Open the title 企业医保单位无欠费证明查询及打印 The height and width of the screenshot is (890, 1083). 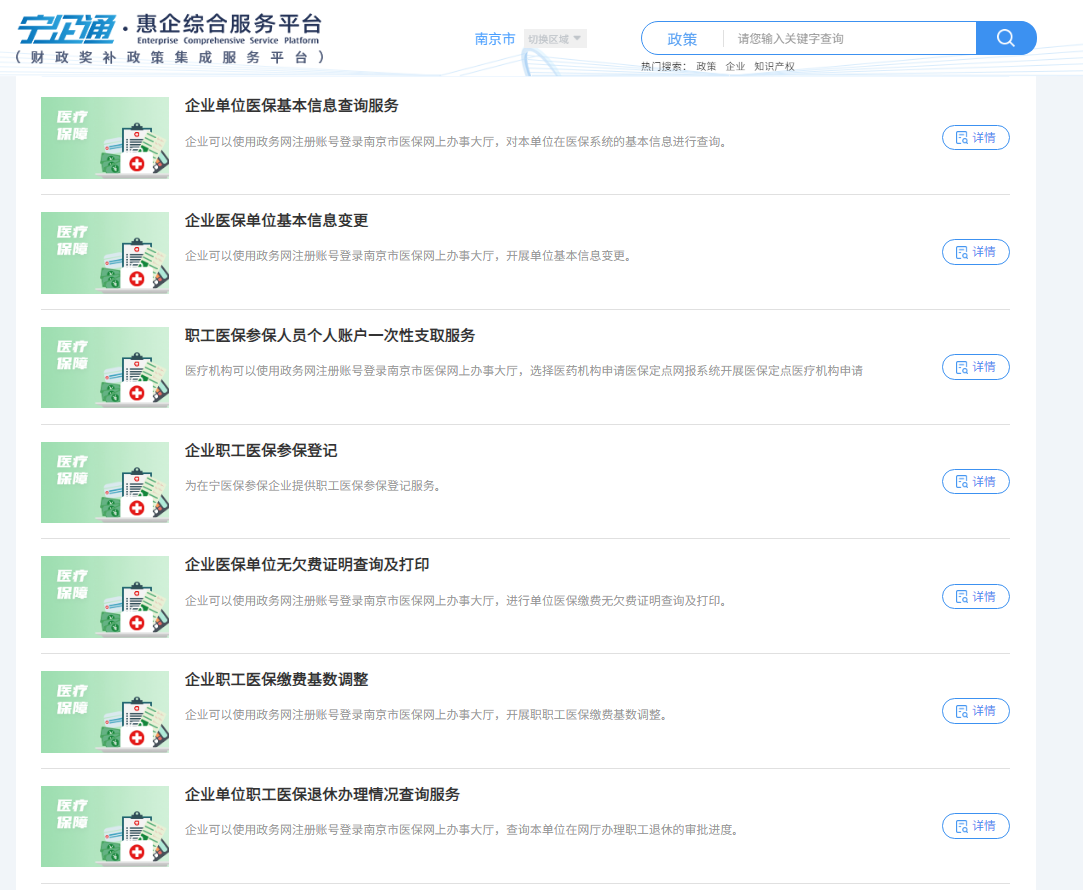307,565
